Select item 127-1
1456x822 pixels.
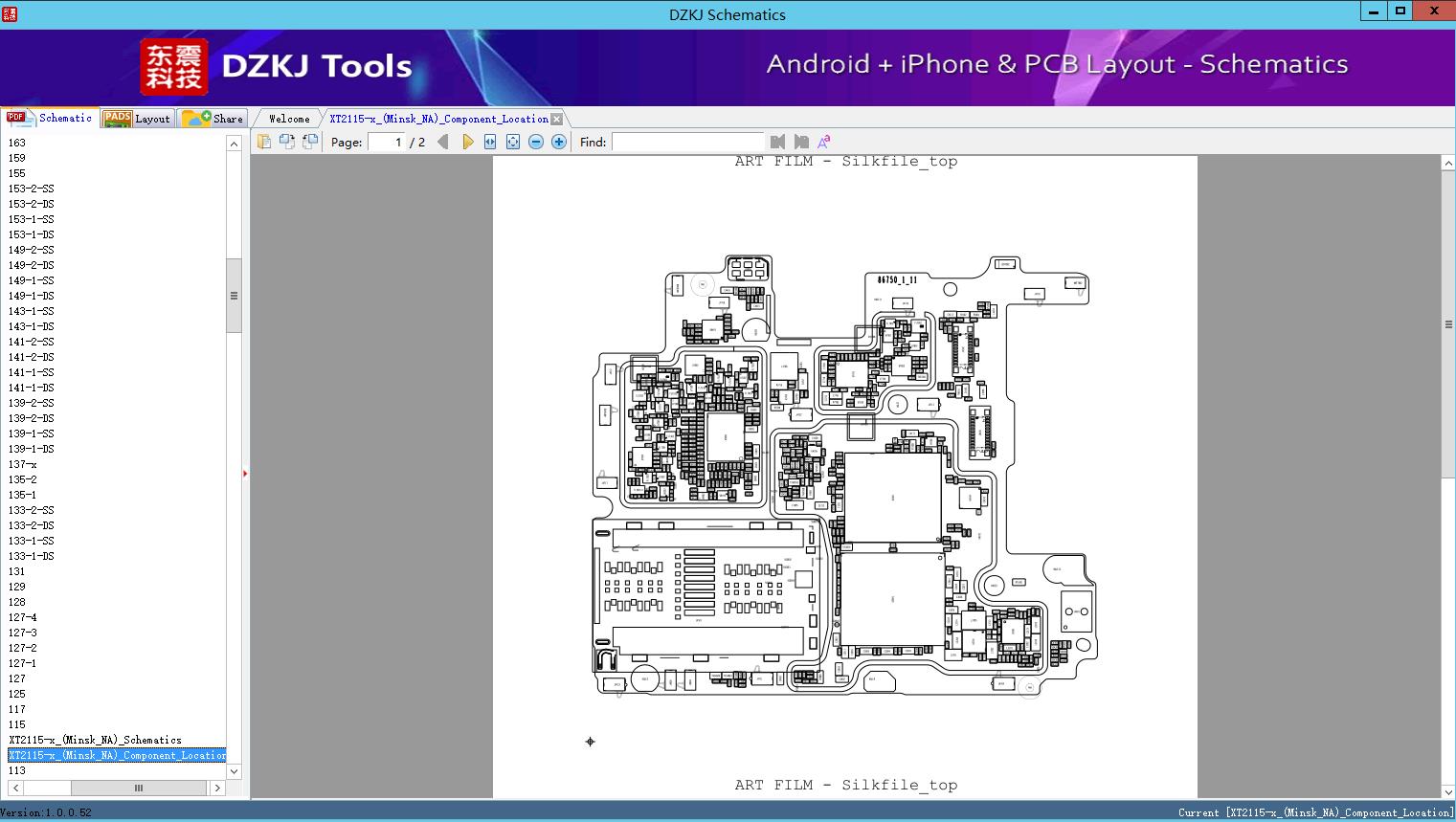(23, 663)
